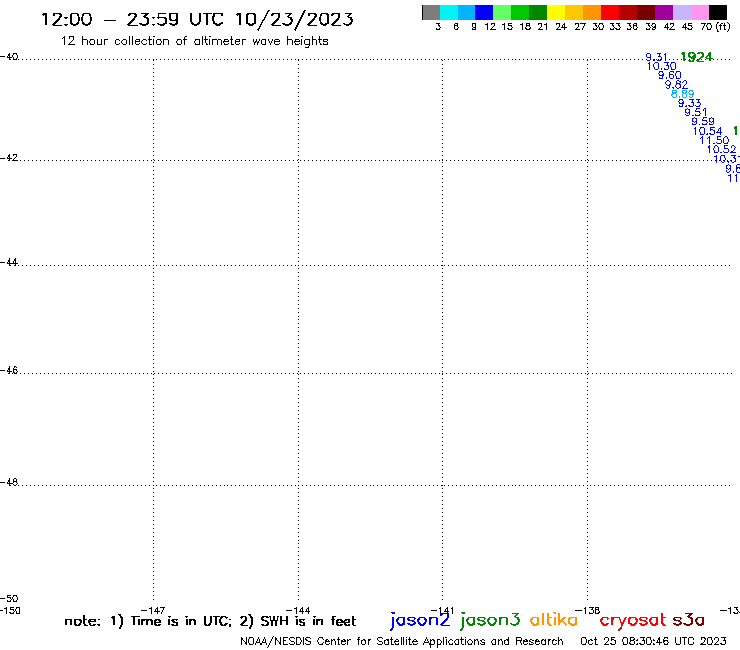Click the green time label 1924

[x=697, y=57]
